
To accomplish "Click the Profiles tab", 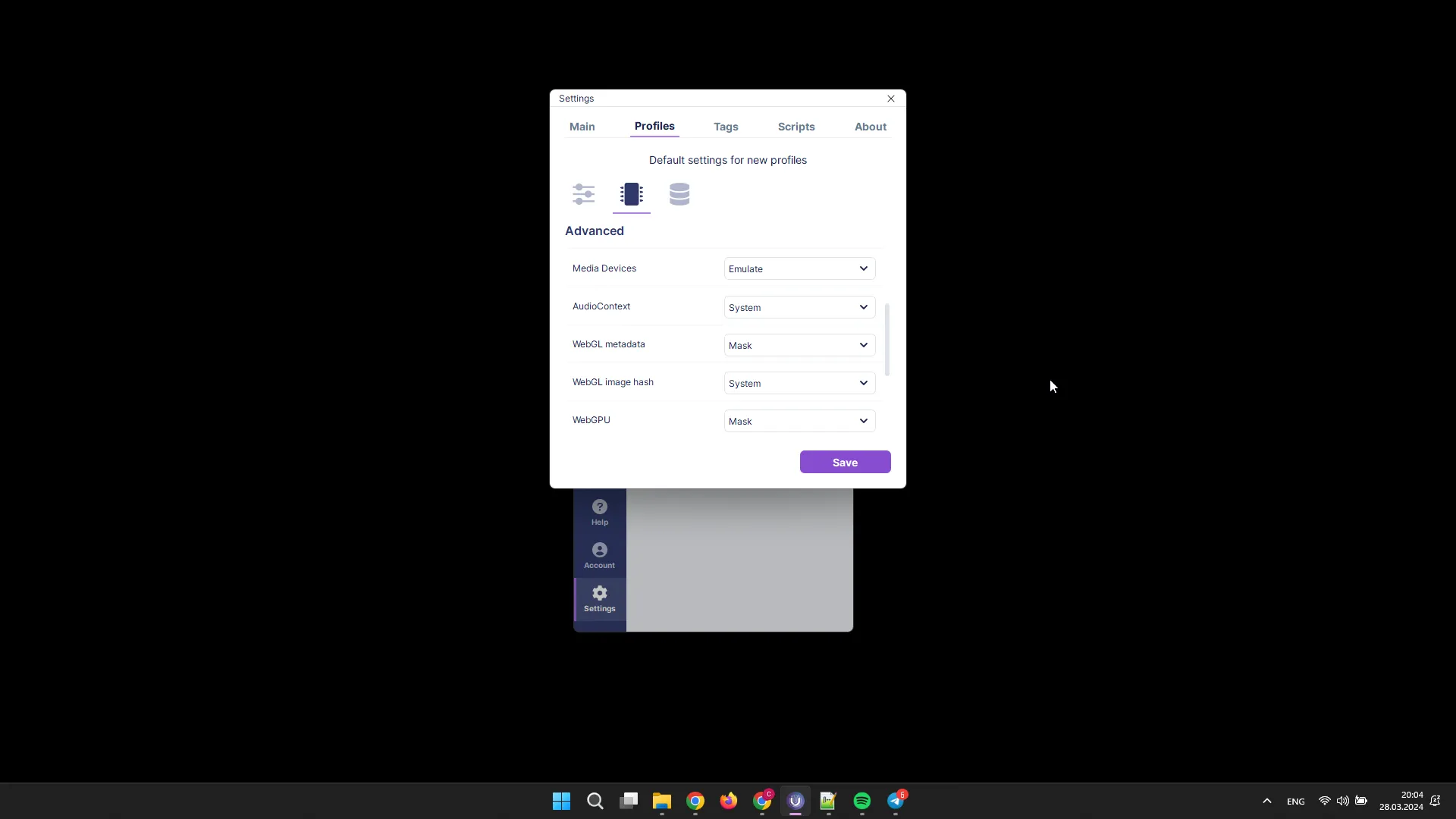I will (655, 126).
